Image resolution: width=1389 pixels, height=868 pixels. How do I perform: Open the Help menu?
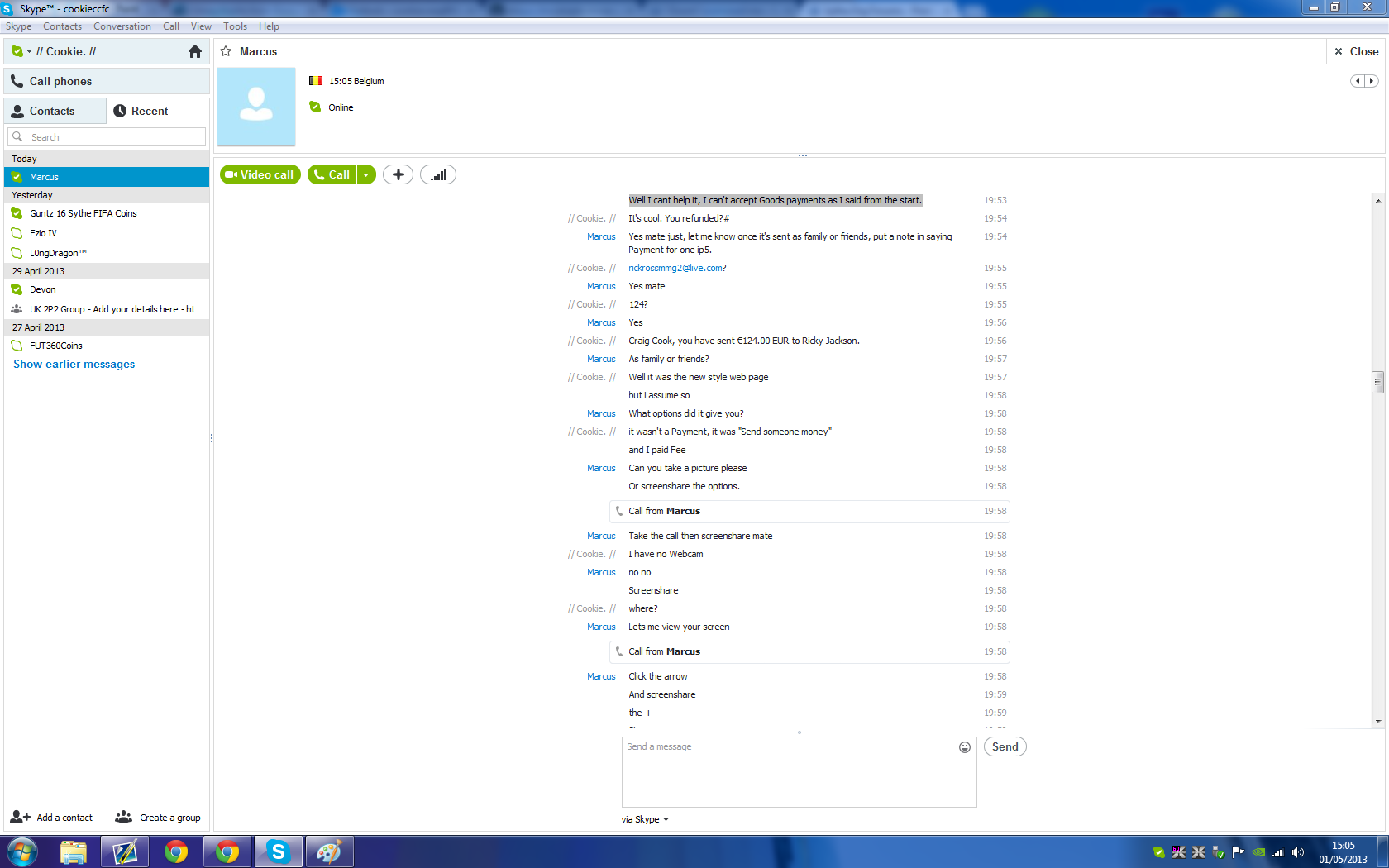(x=269, y=26)
